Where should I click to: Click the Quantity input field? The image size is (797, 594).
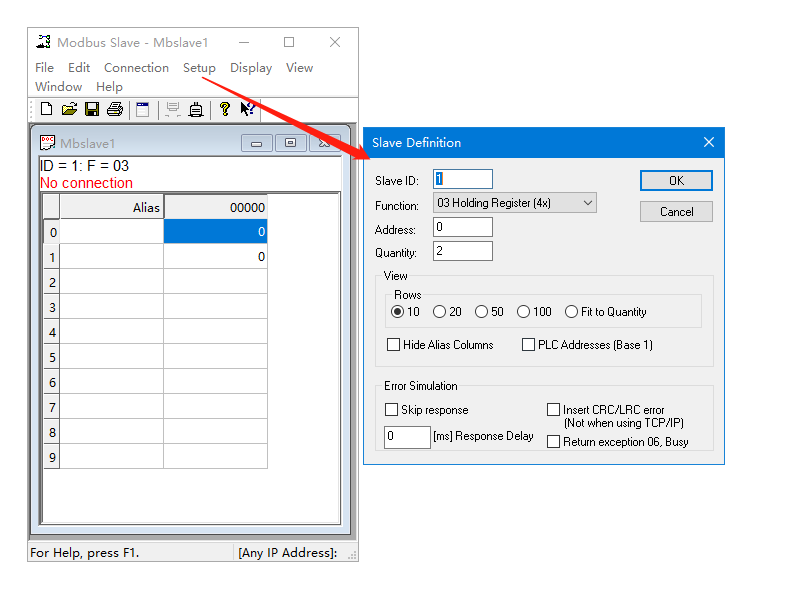pos(463,251)
